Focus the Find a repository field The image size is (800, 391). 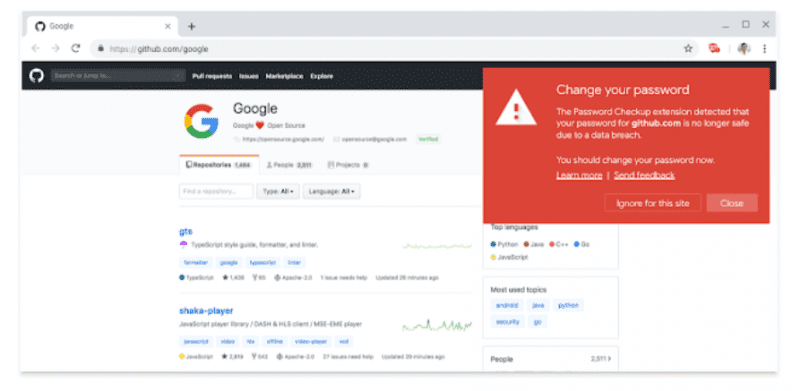point(216,191)
